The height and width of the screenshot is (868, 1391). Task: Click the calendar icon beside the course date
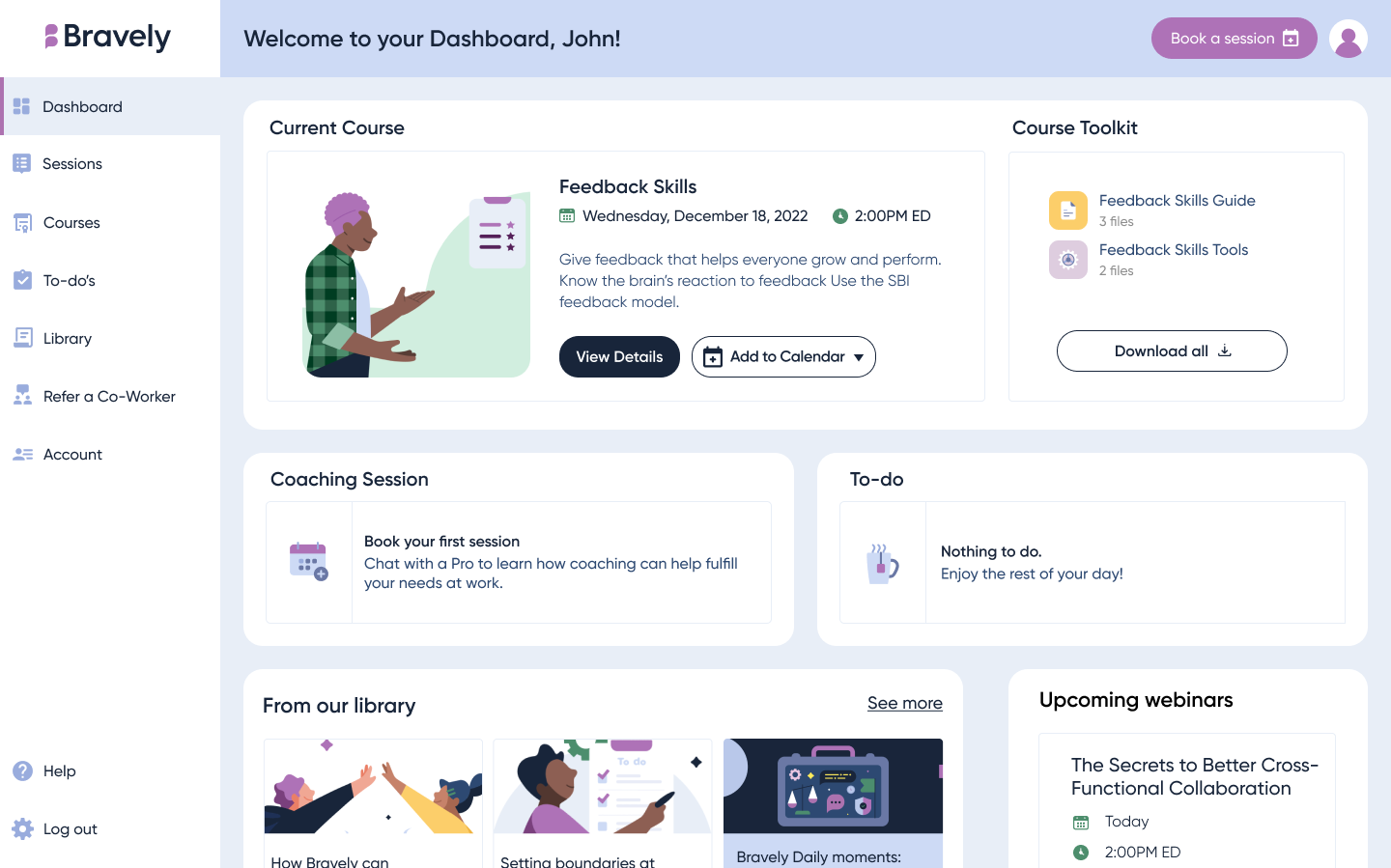(x=567, y=216)
